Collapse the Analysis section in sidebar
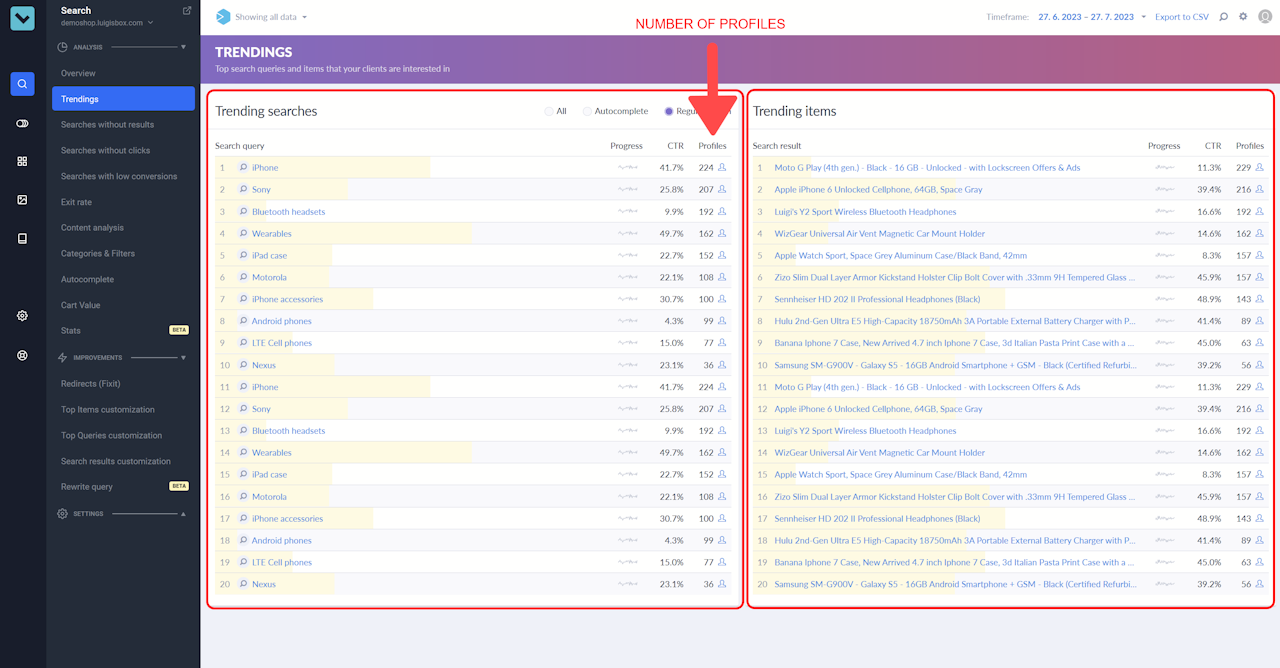1280x668 pixels. [x=183, y=47]
